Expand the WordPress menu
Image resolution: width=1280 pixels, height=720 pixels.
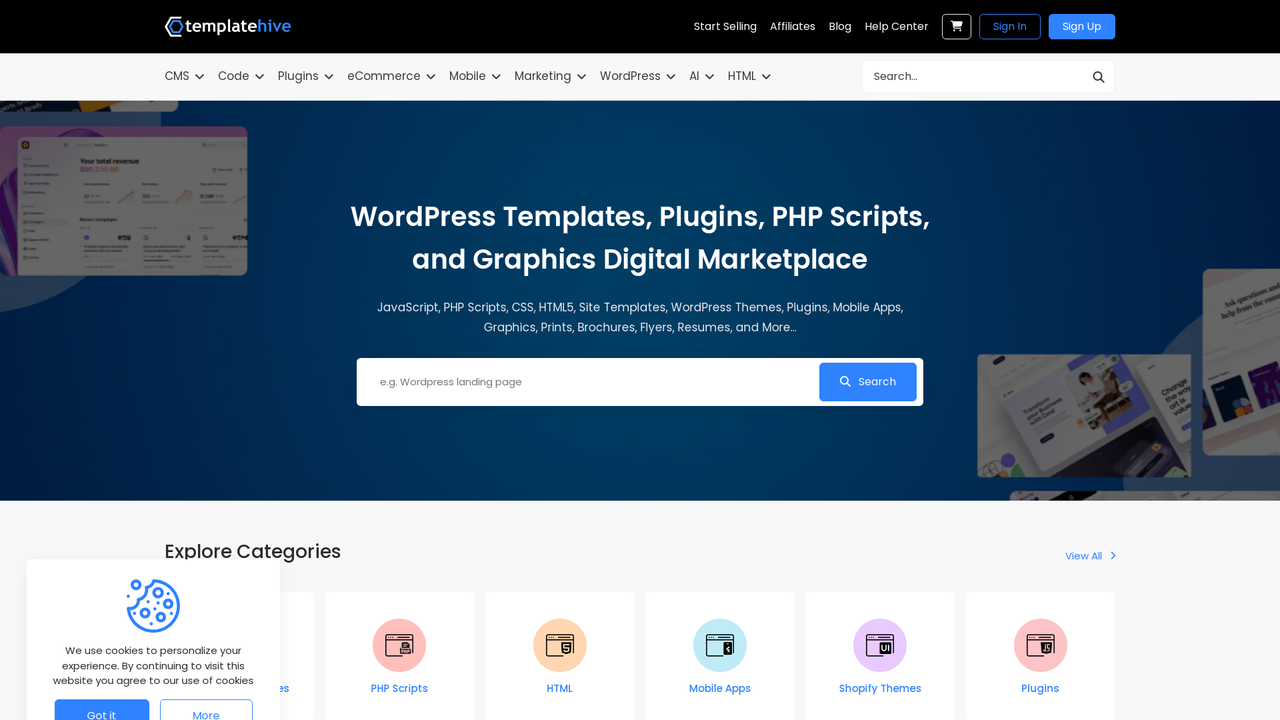pyautogui.click(x=637, y=76)
